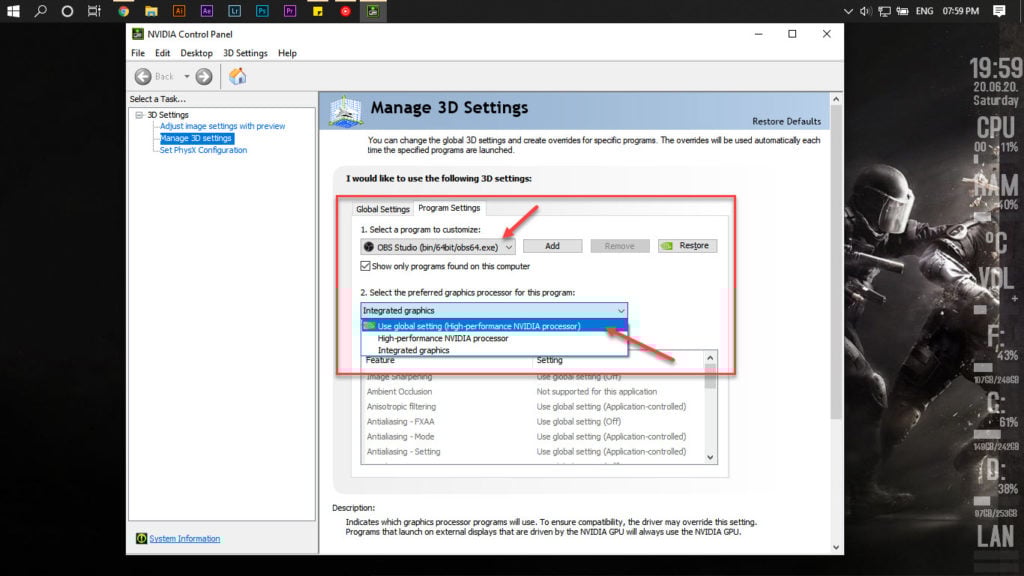Click the NVIDIA Control Panel taskbar icon

coord(373,11)
